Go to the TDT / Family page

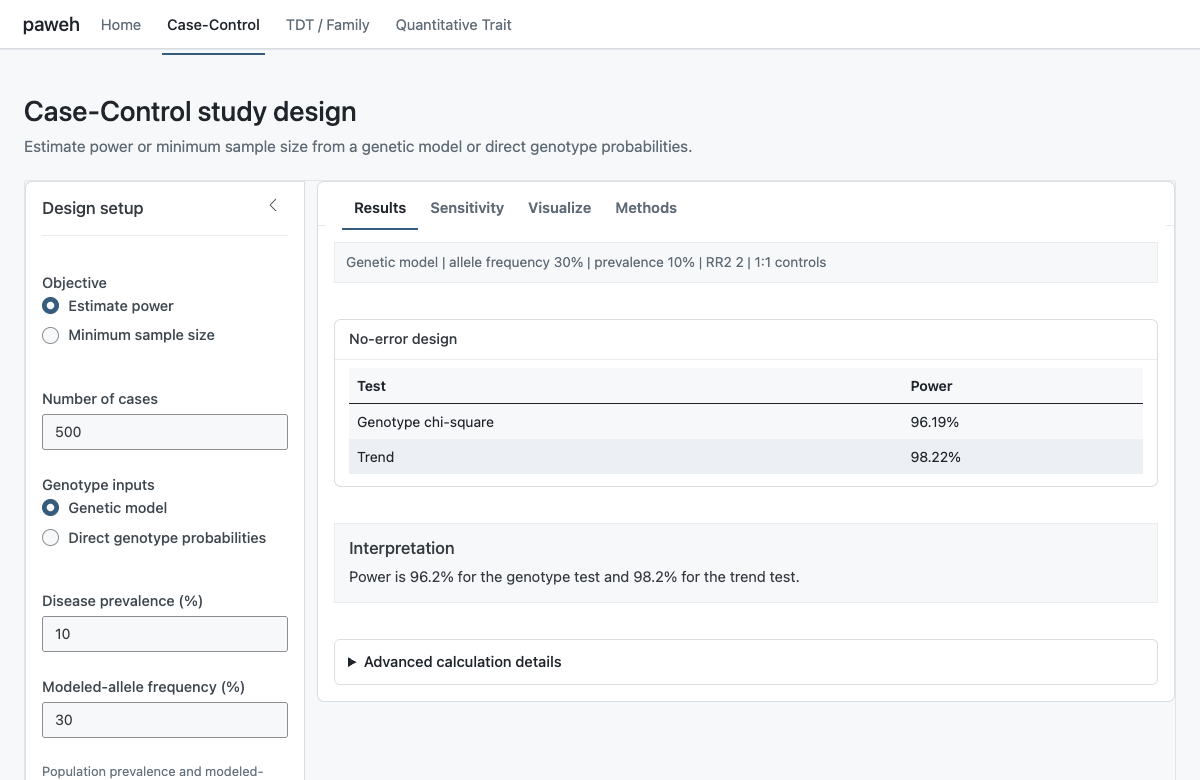pyautogui.click(x=328, y=25)
